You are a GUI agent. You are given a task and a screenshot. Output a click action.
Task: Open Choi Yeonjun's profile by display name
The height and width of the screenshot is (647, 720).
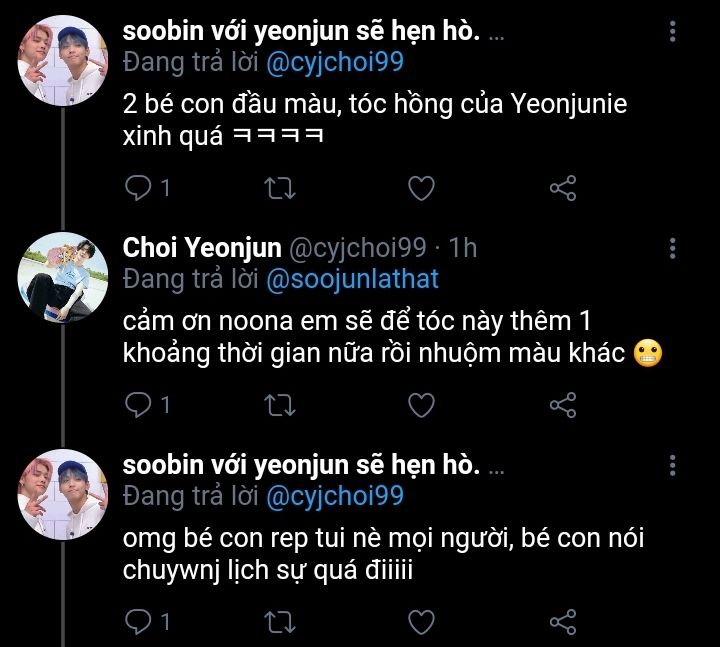click(201, 248)
